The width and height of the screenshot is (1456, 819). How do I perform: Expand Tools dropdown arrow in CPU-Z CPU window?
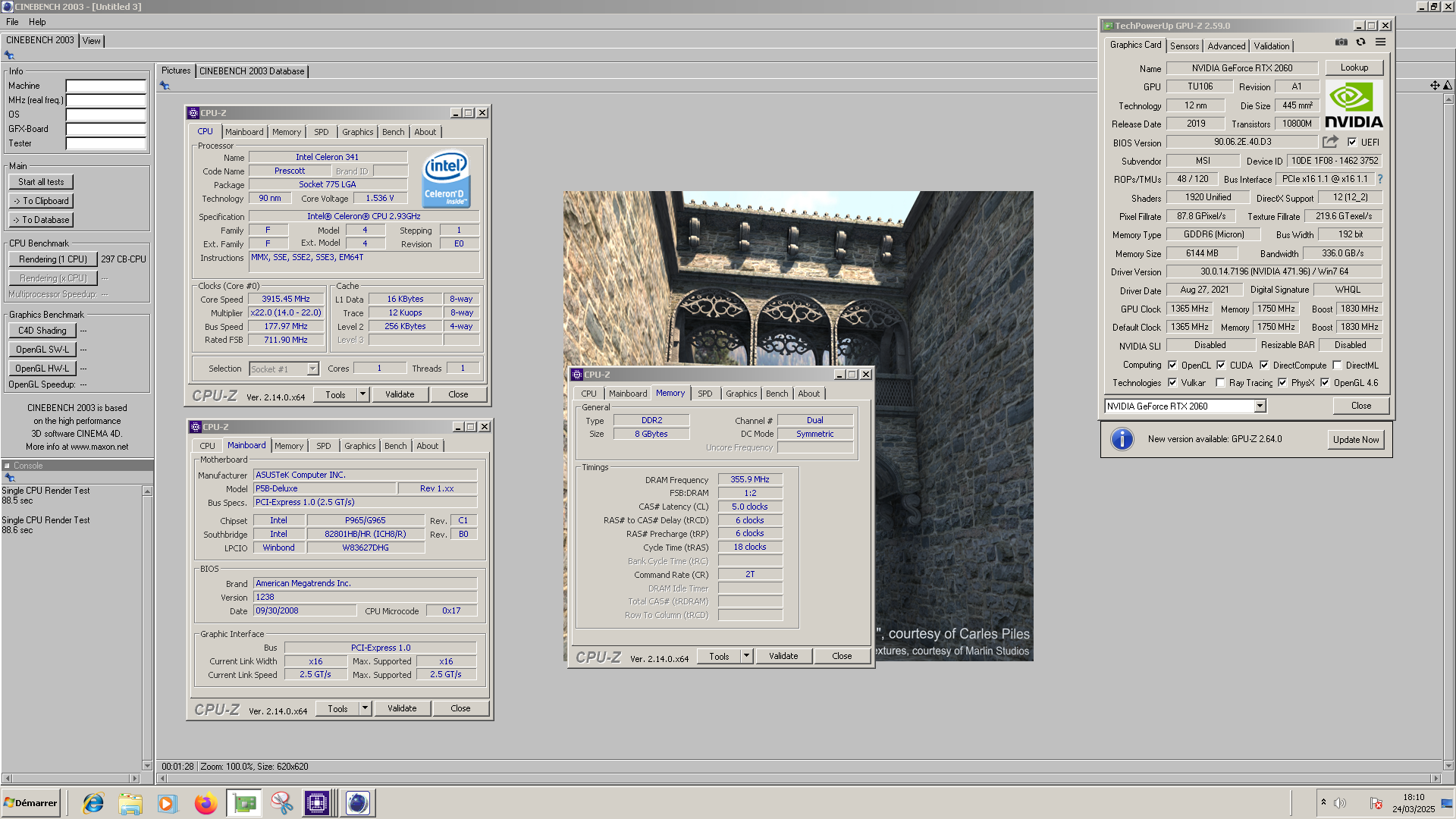[362, 394]
